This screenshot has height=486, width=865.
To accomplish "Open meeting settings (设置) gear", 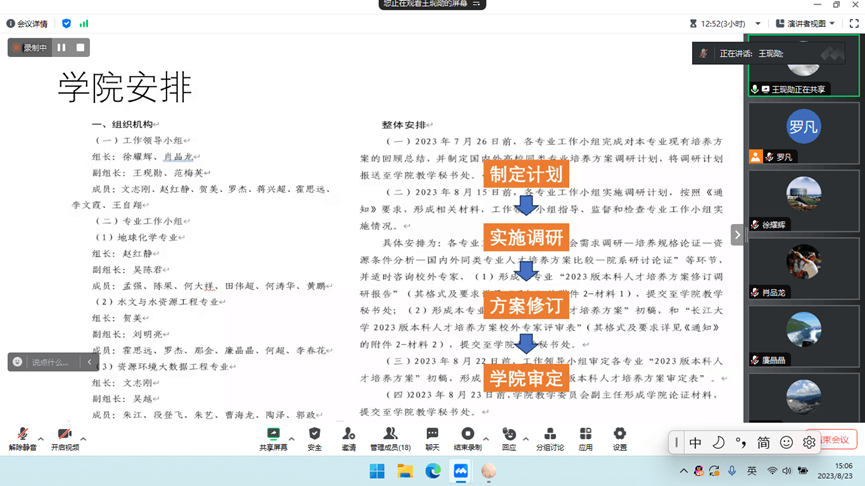I will tap(619, 435).
